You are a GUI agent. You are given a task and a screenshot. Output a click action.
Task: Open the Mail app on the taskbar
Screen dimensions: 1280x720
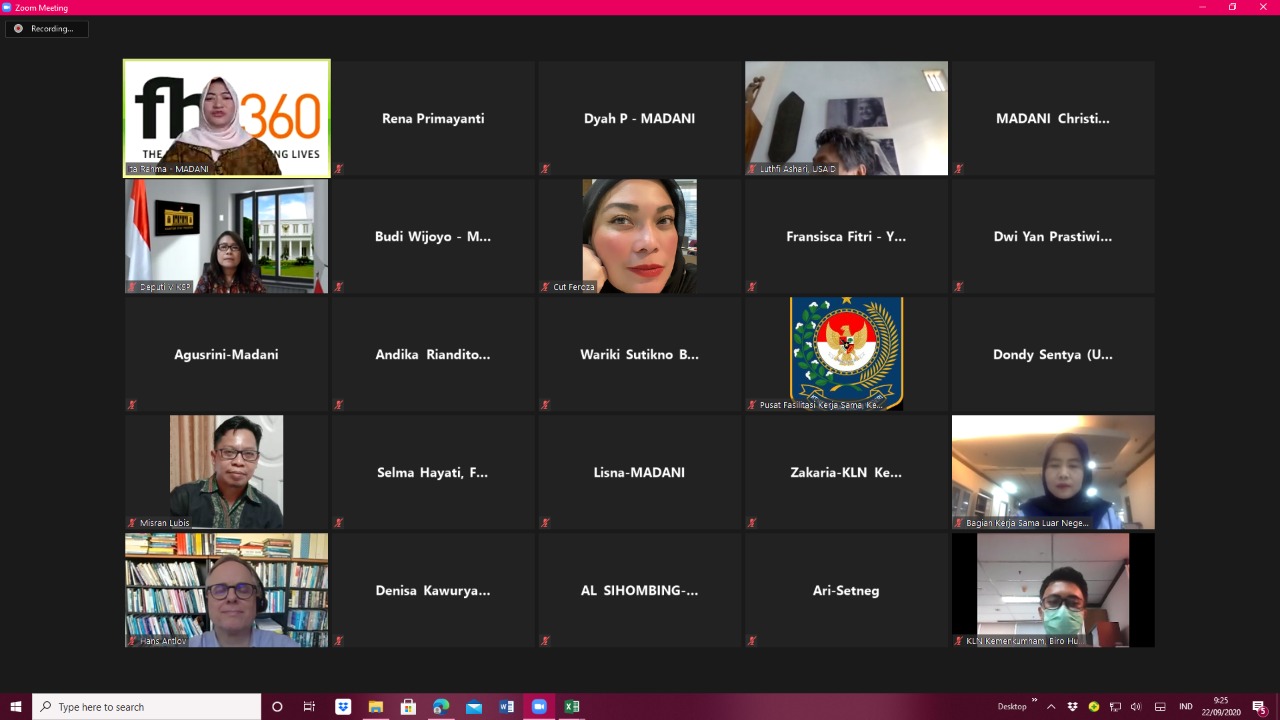coord(474,707)
